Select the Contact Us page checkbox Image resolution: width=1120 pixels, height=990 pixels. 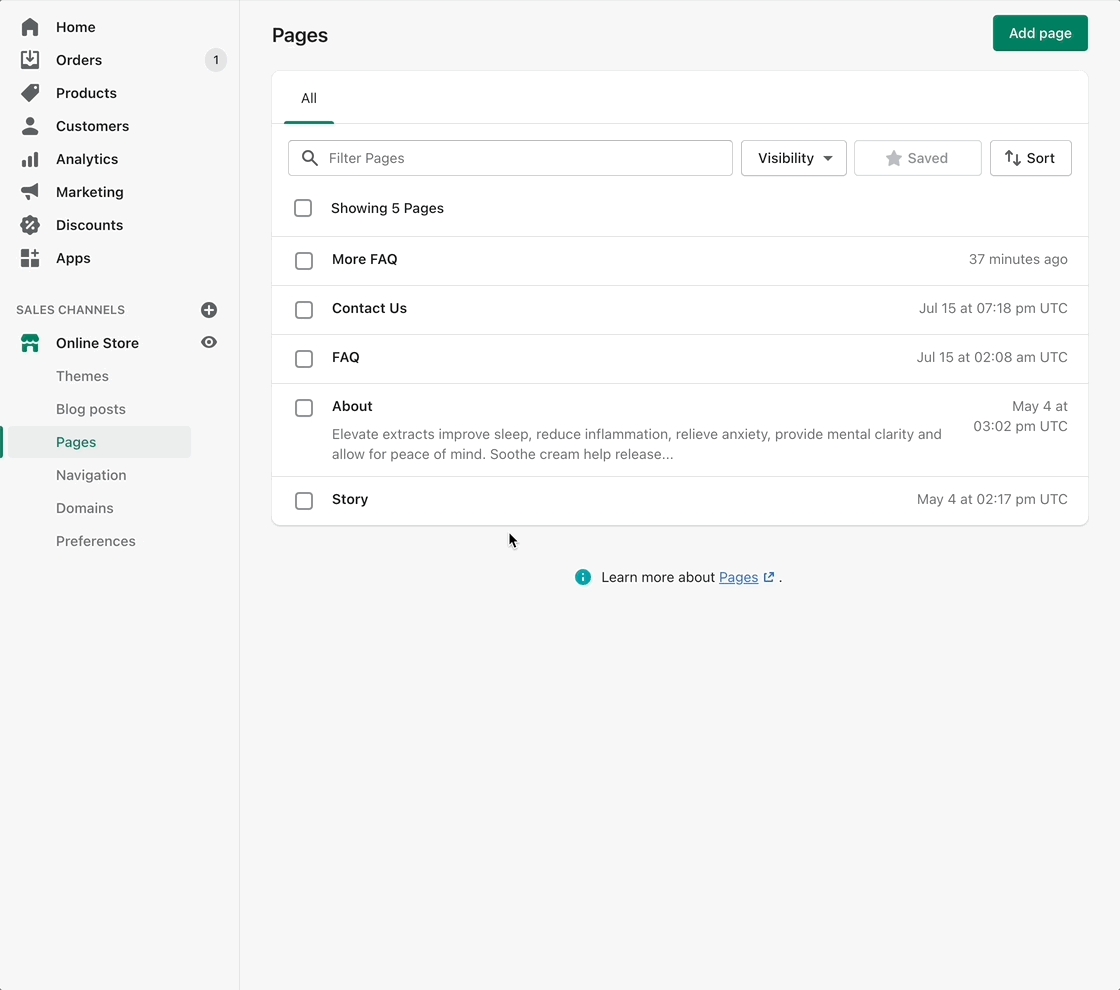304,310
